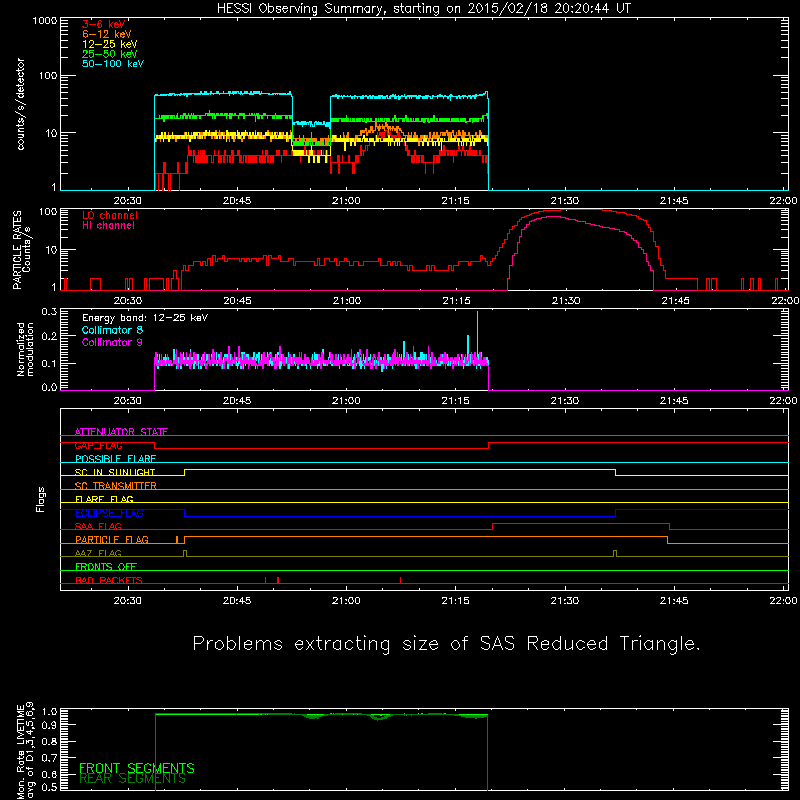Screen dimensions: 800x800
Task: Click the FRONTS_OFF flag label
Action: coord(106,566)
